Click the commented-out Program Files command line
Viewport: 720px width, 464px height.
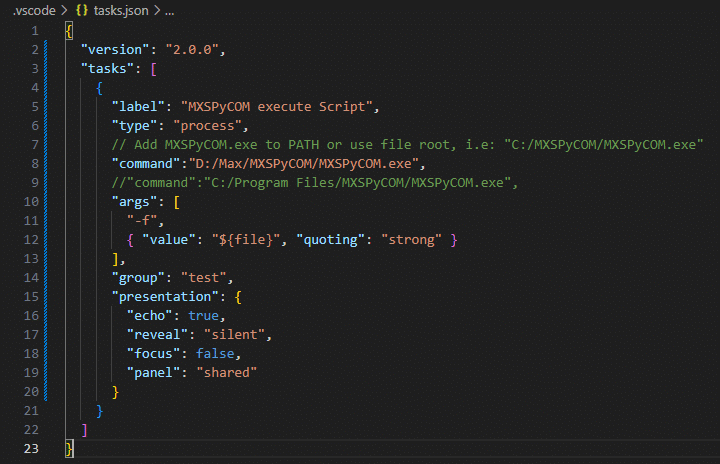coord(315,183)
